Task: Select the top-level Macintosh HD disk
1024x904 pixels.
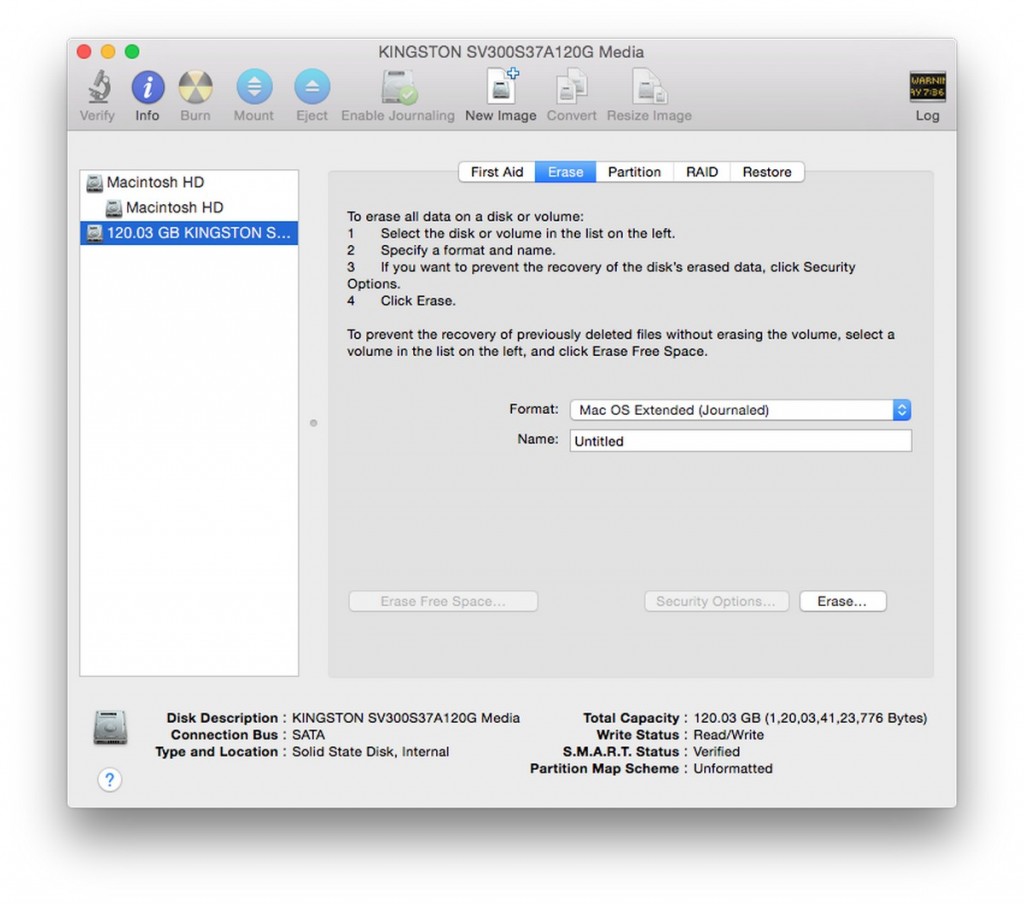Action: [x=155, y=182]
